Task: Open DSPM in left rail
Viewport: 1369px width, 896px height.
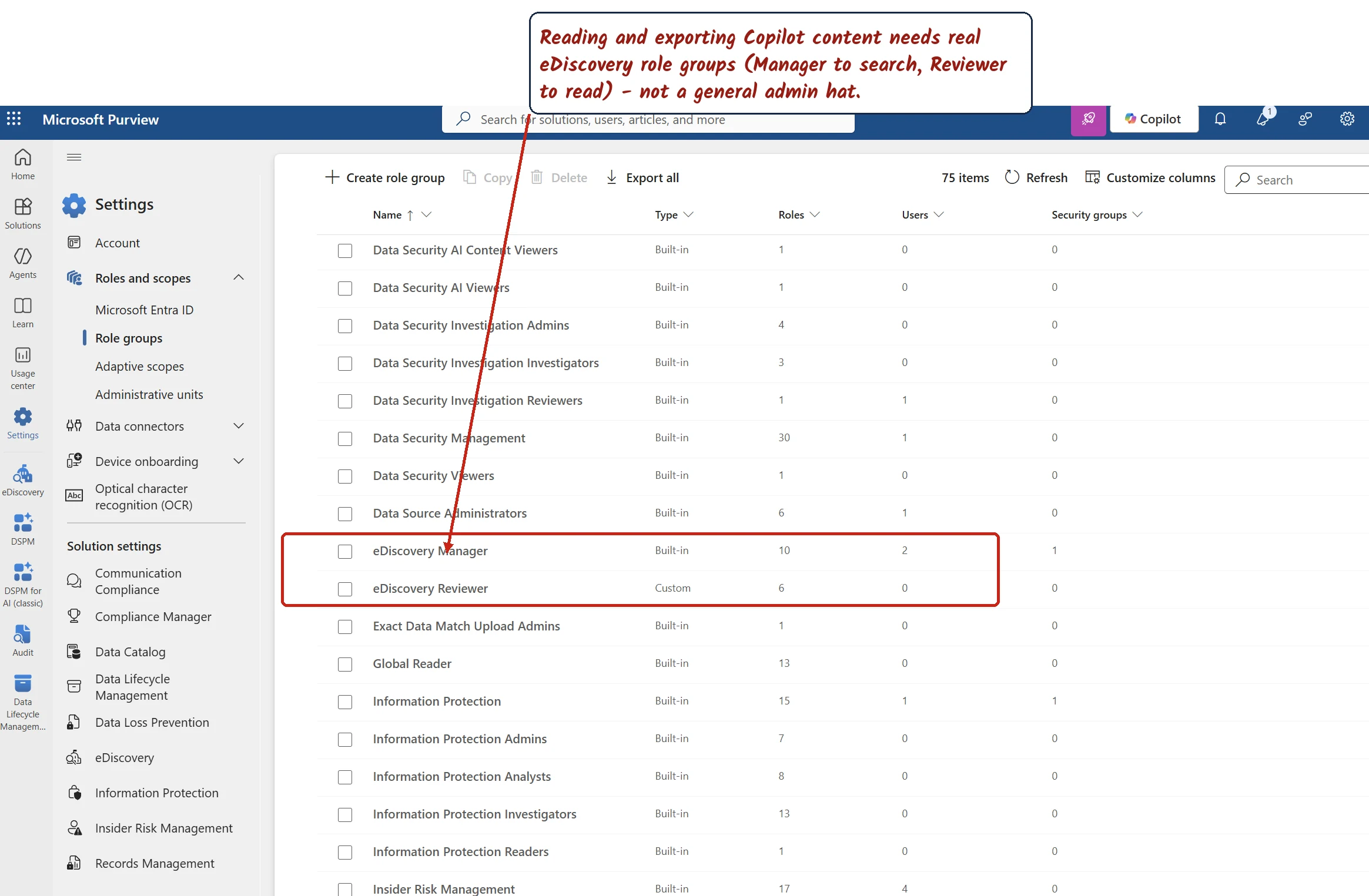Action: (x=23, y=530)
